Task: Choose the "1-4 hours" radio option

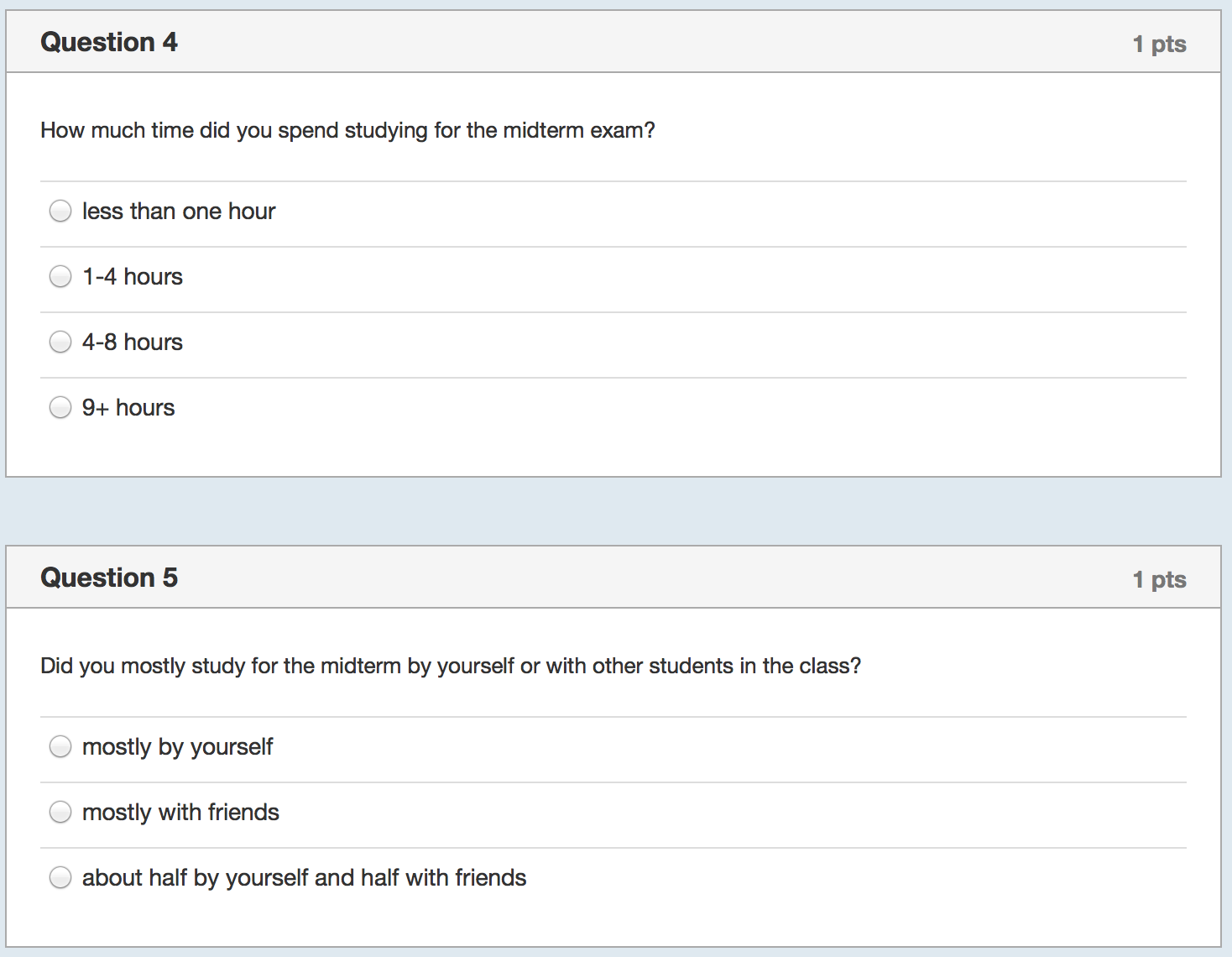Action: (60, 276)
